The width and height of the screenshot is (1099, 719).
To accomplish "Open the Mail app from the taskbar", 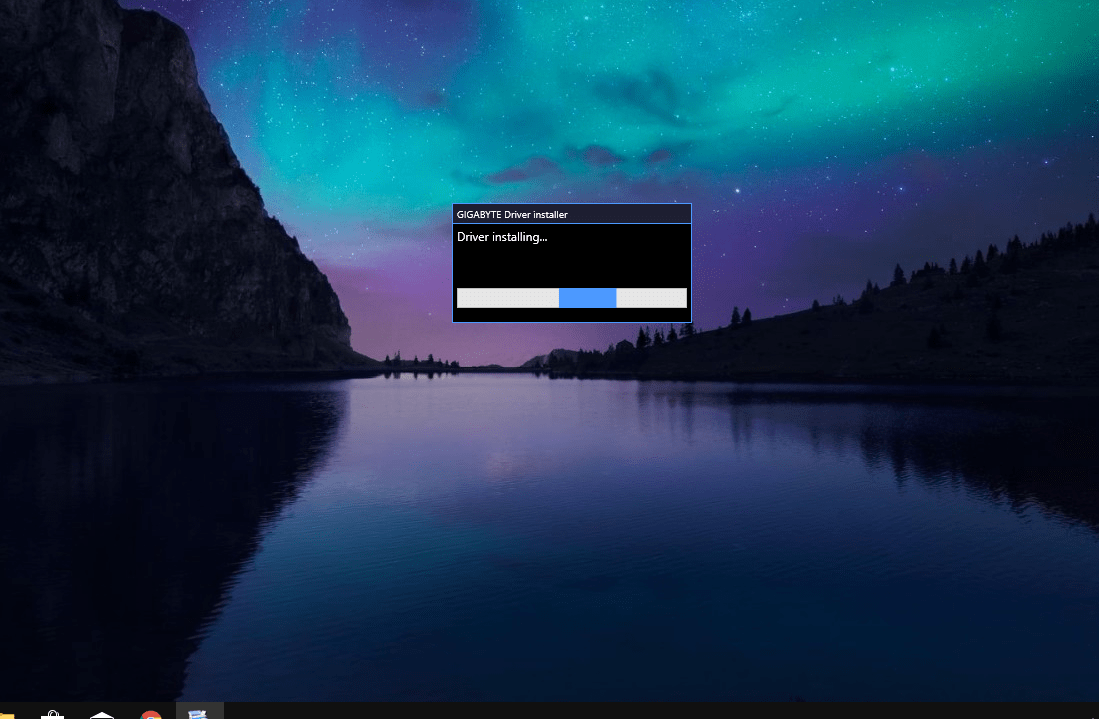I will click(x=102, y=715).
